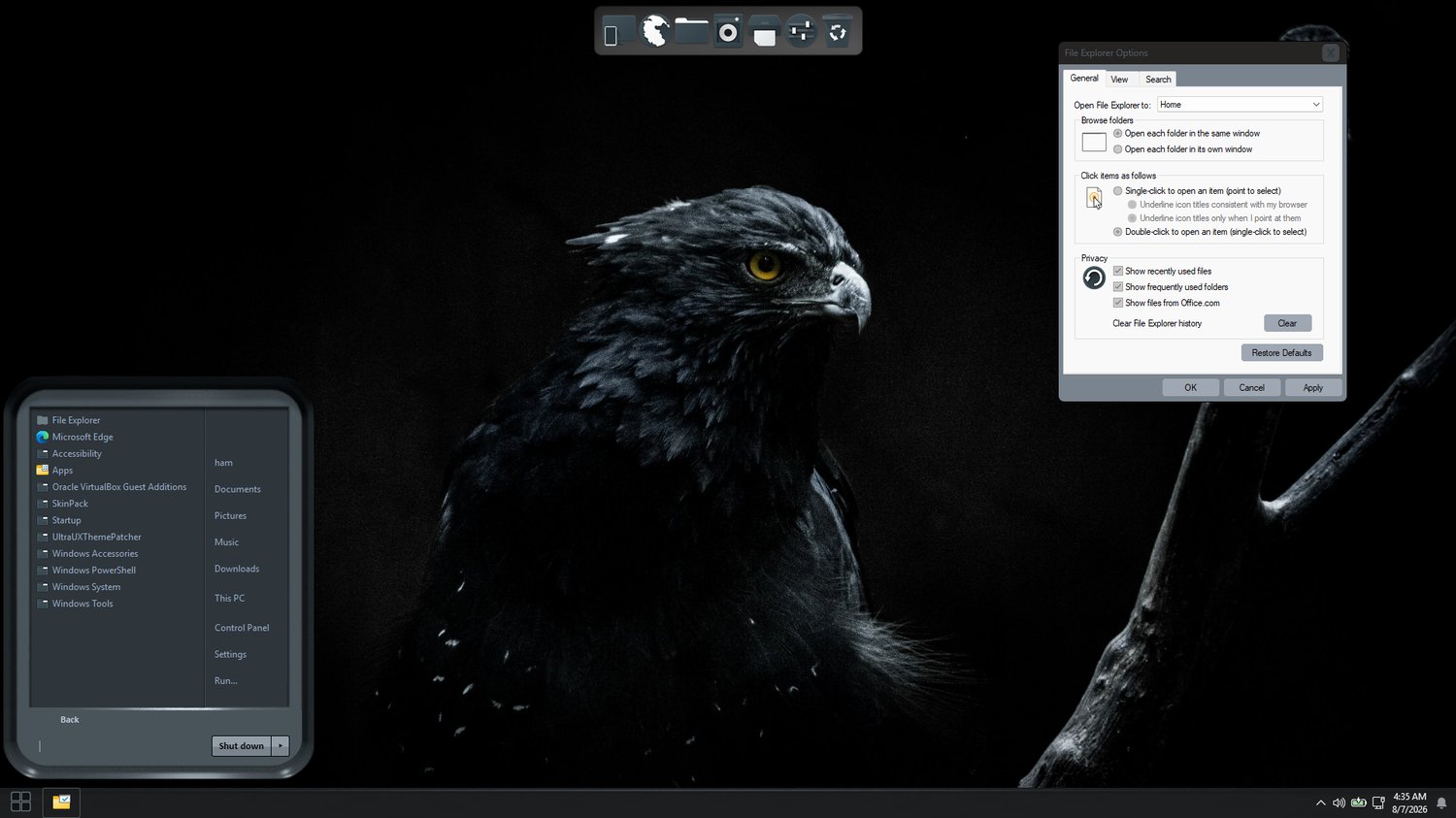This screenshot has height=818, width=1456.
Task: Click Back in the start menu
Action: tap(70, 720)
